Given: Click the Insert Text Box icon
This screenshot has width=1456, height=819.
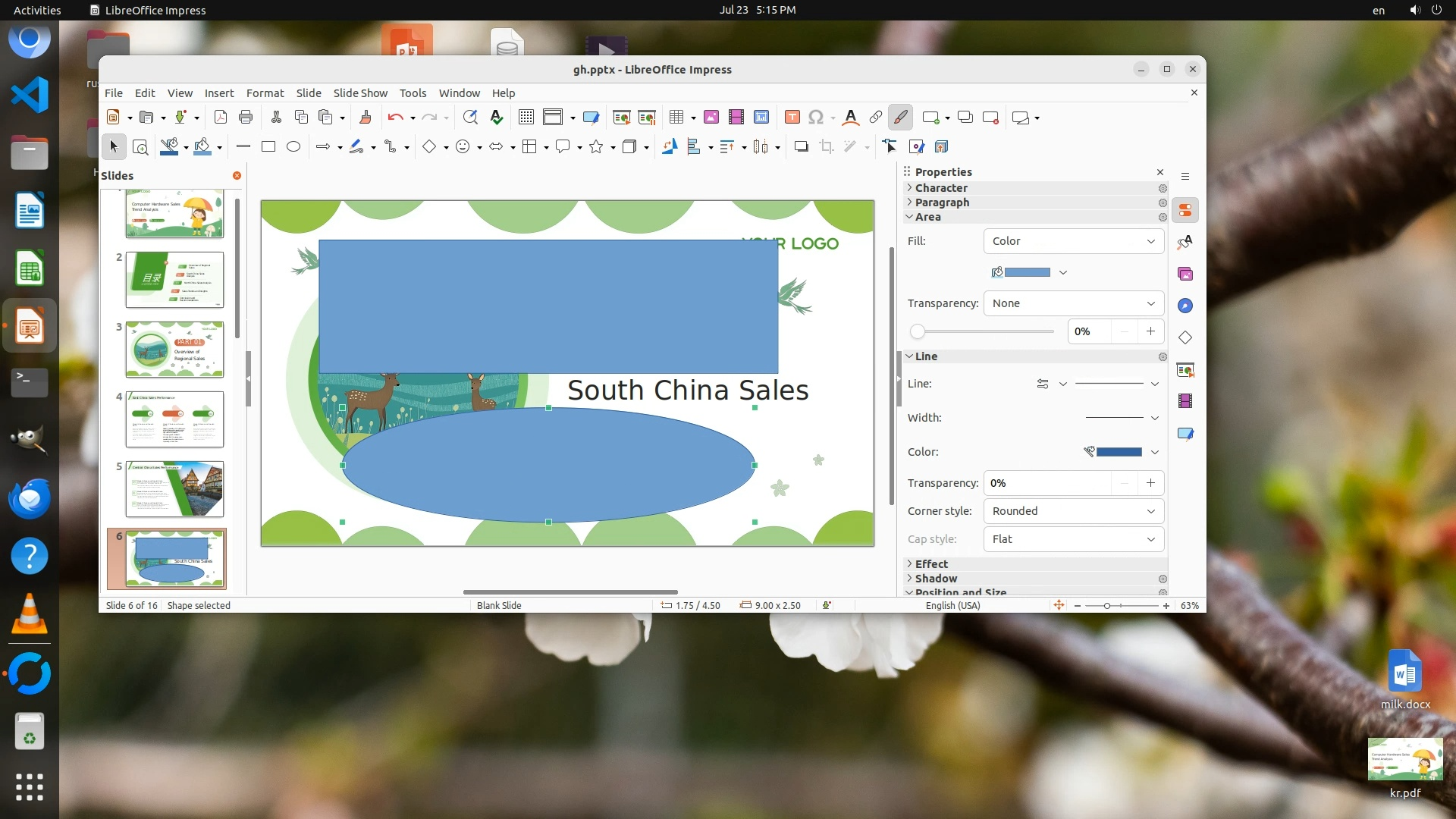Looking at the screenshot, I should click(x=792, y=117).
